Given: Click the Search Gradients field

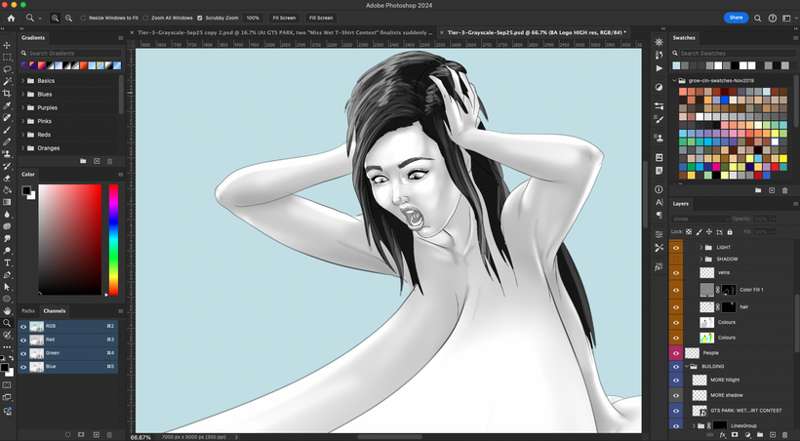Looking at the screenshot, I should click(x=69, y=53).
